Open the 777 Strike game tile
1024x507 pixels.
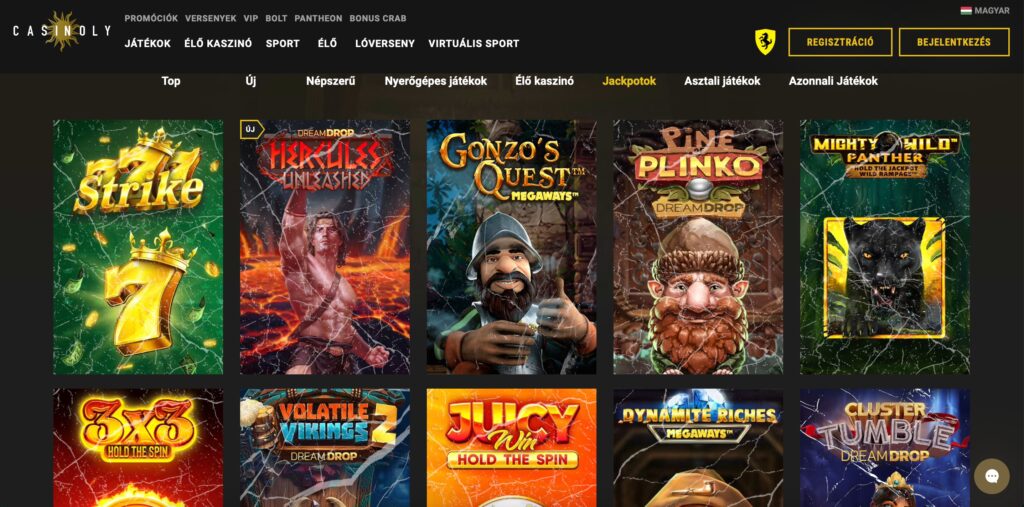click(x=138, y=247)
